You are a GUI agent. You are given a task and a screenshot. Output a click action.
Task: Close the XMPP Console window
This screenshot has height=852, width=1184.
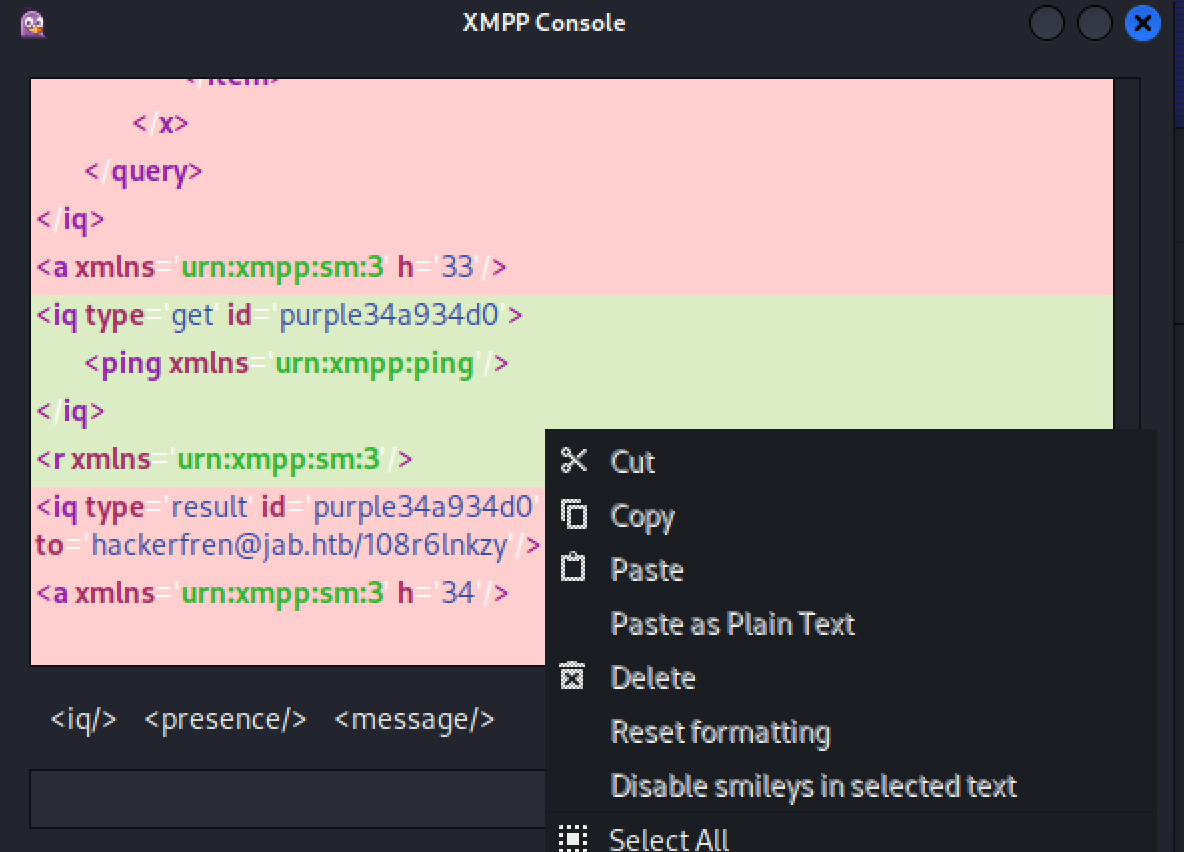click(1142, 23)
